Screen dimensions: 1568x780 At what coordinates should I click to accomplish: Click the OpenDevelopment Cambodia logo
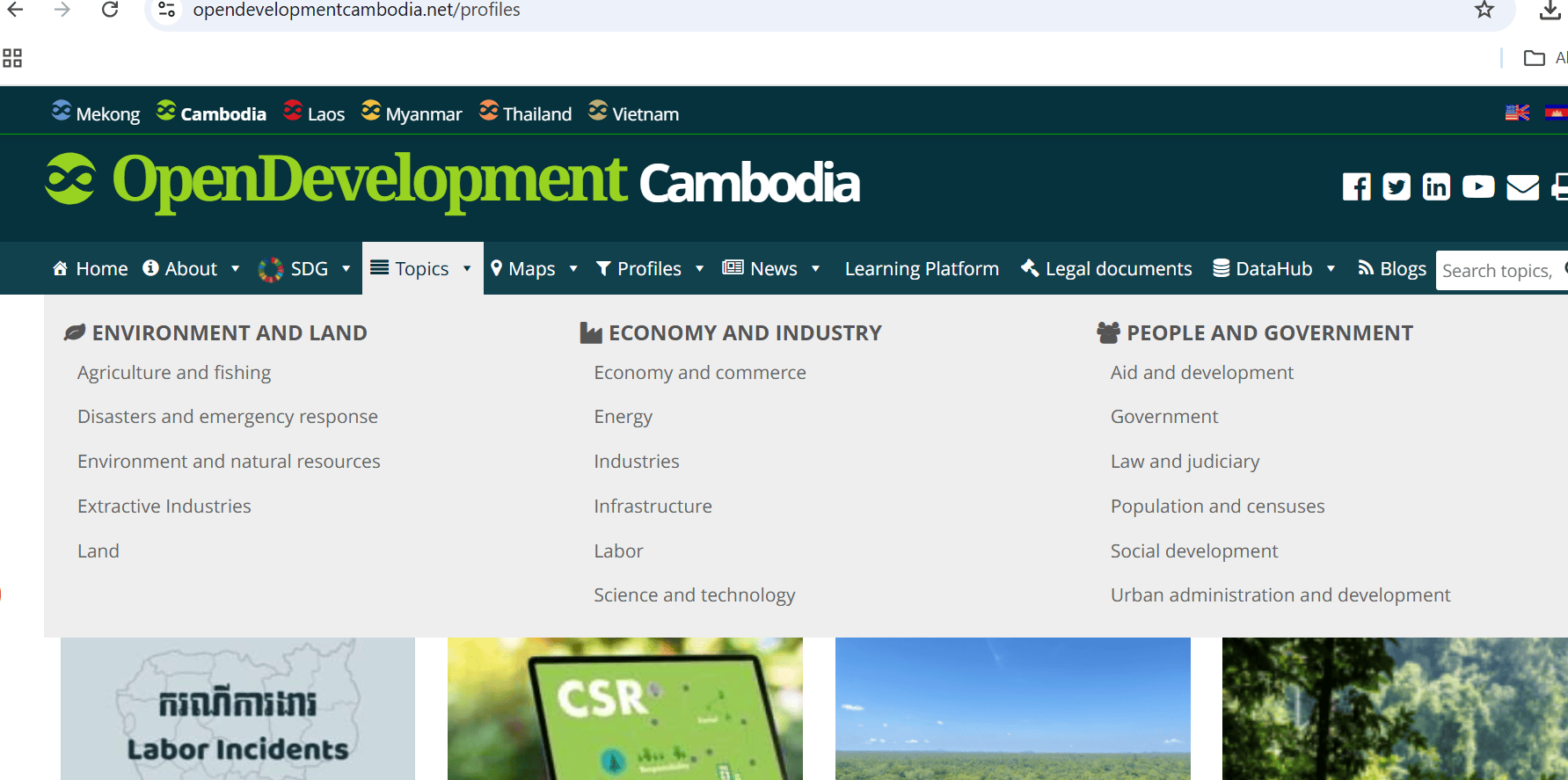coord(452,181)
